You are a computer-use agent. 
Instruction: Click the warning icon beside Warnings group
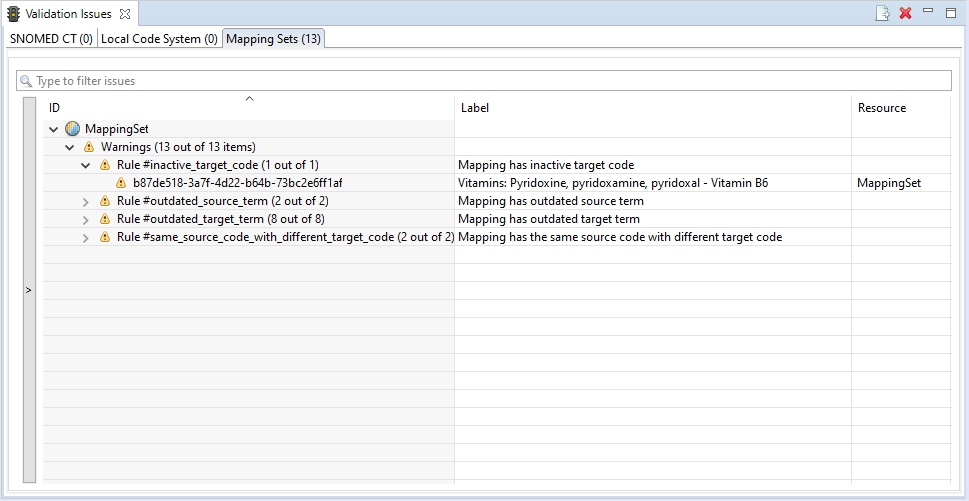tap(88, 147)
